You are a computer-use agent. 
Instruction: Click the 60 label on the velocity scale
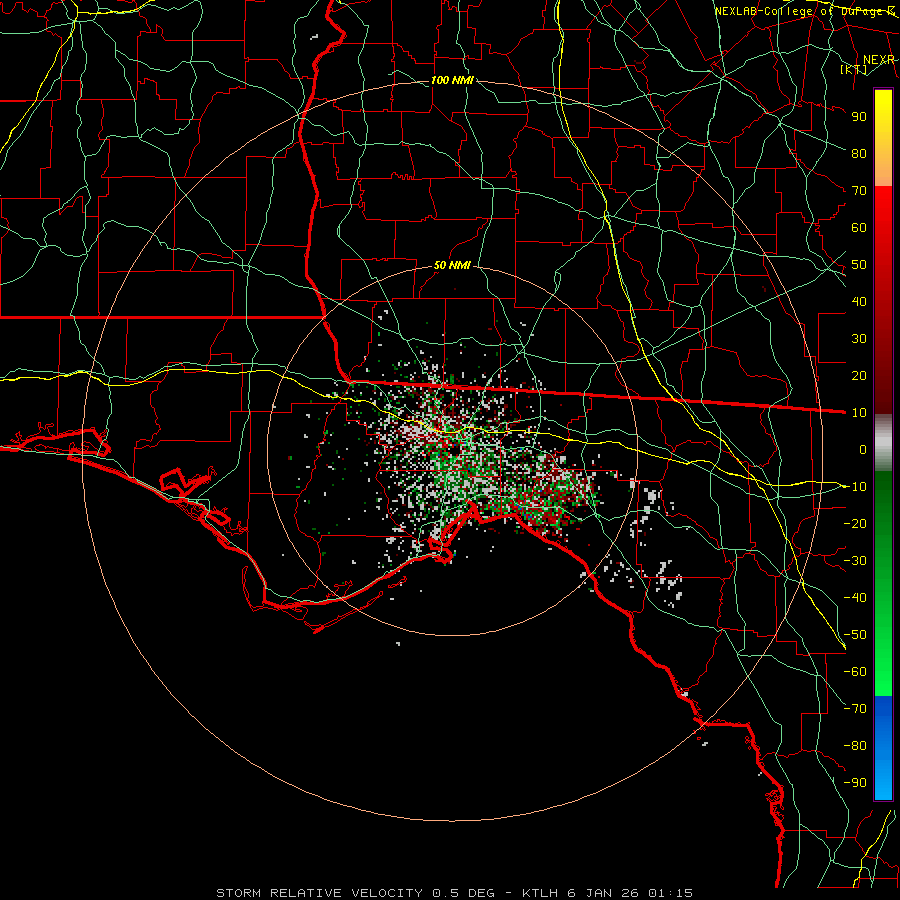click(859, 227)
